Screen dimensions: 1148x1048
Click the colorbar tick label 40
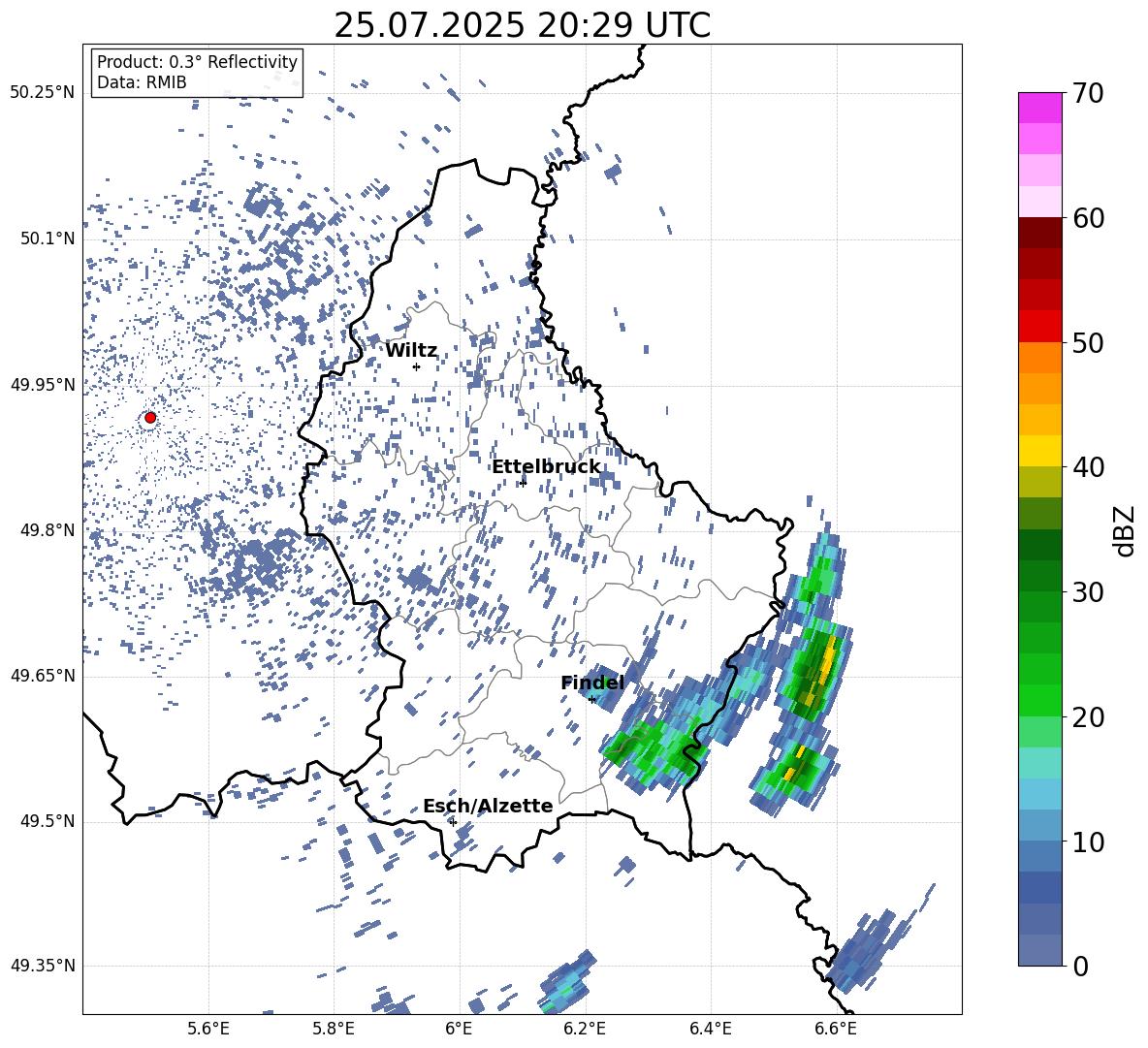click(1089, 467)
